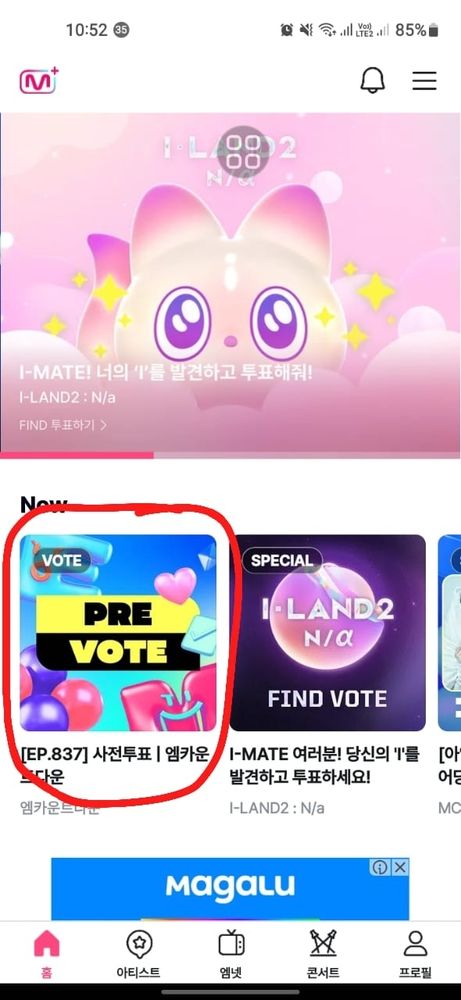Image resolution: width=461 pixels, height=1000 pixels.
Task: Open the 콘서트 lightstick icon tab
Action: click(x=323, y=955)
